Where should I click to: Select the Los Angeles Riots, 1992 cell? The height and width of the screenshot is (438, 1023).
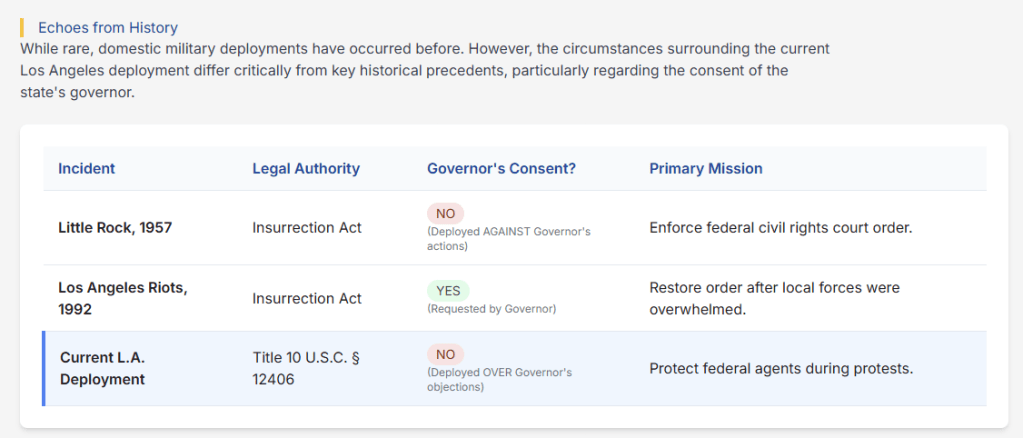tap(122, 298)
